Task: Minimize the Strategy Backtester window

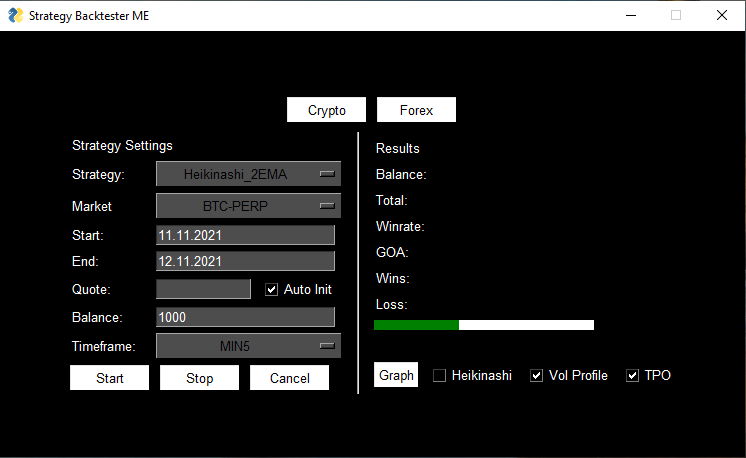Action: (x=630, y=15)
